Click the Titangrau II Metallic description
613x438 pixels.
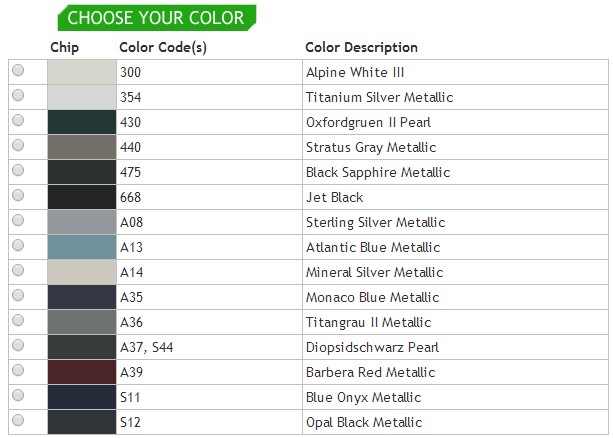[368, 322]
